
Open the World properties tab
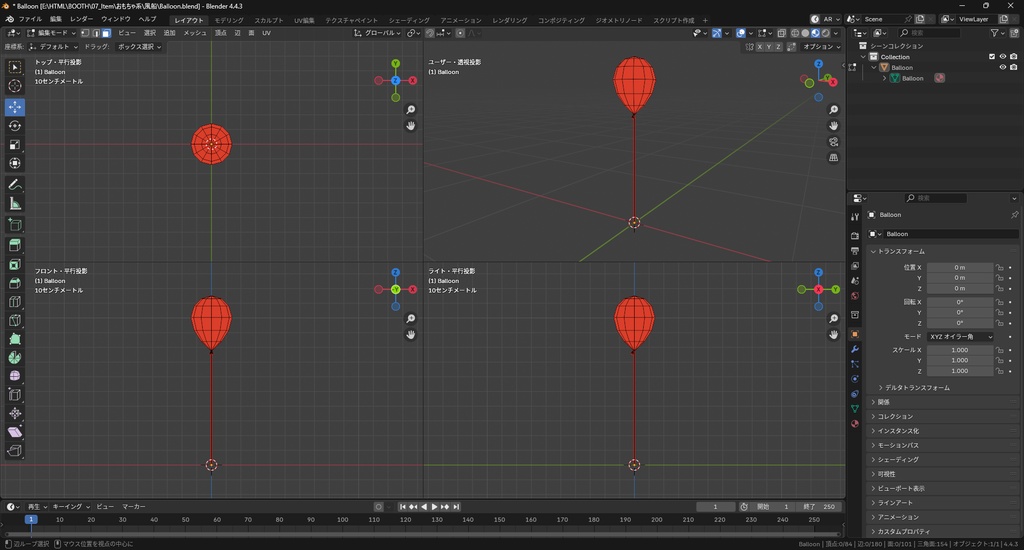point(855,296)
